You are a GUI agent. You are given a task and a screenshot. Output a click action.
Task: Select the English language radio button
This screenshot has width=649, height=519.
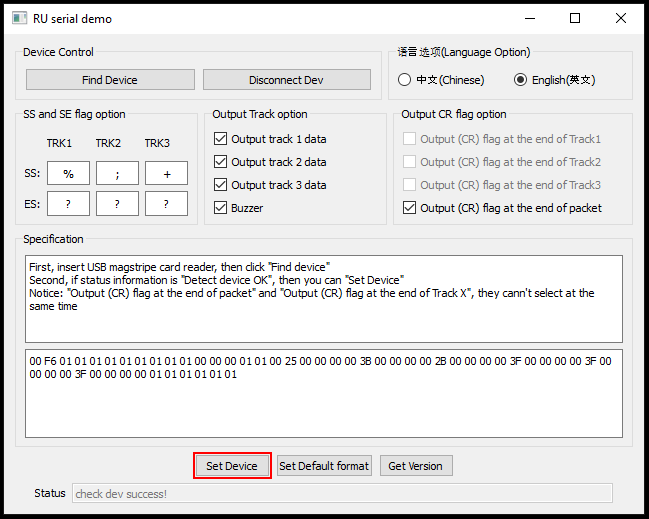520,80
